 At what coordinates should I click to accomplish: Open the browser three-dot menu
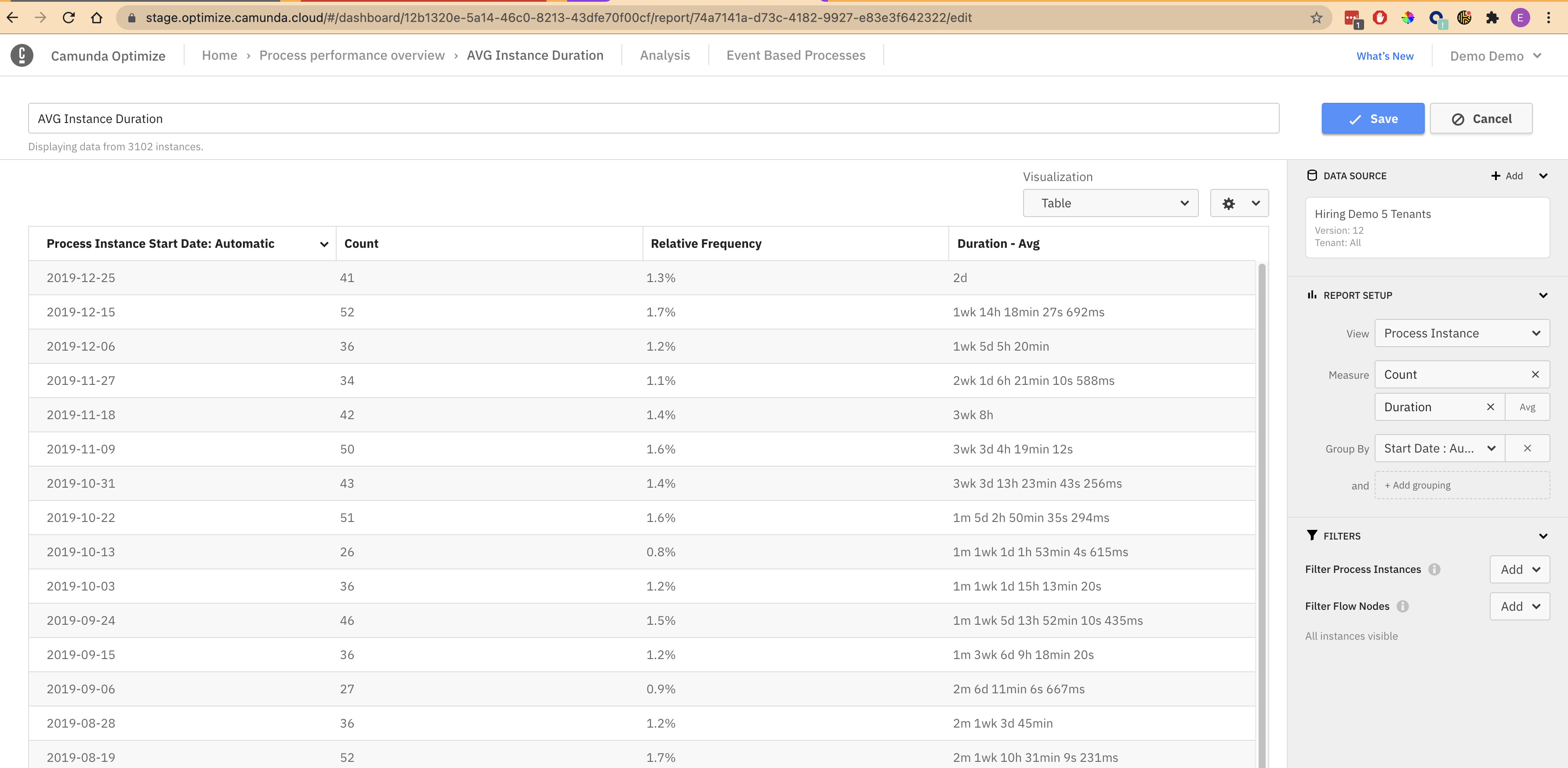pos(1549,18)
